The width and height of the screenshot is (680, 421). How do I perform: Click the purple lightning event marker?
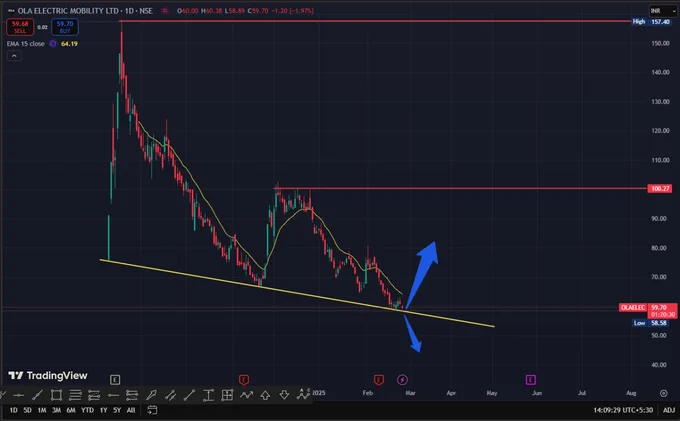point(402,380)
